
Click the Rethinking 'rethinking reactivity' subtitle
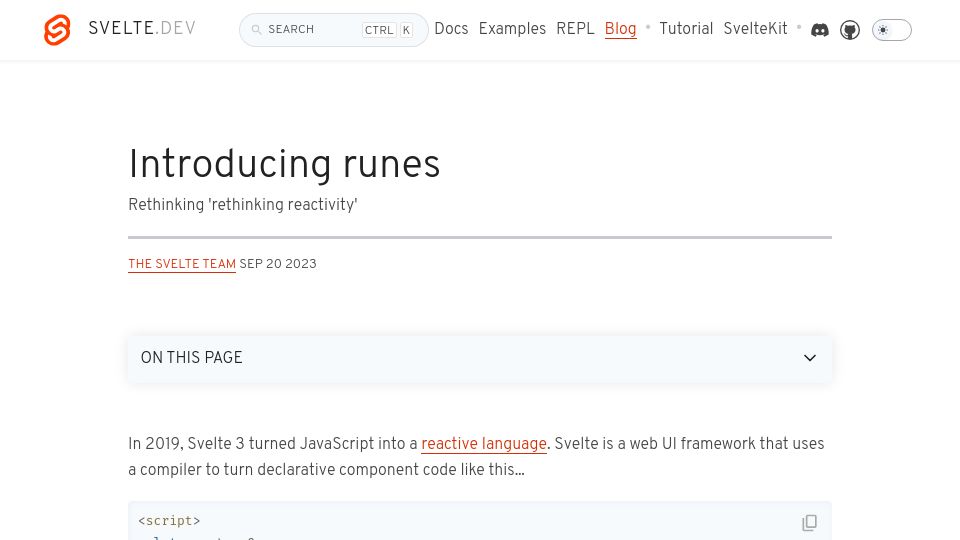click(x=242, y=204)
